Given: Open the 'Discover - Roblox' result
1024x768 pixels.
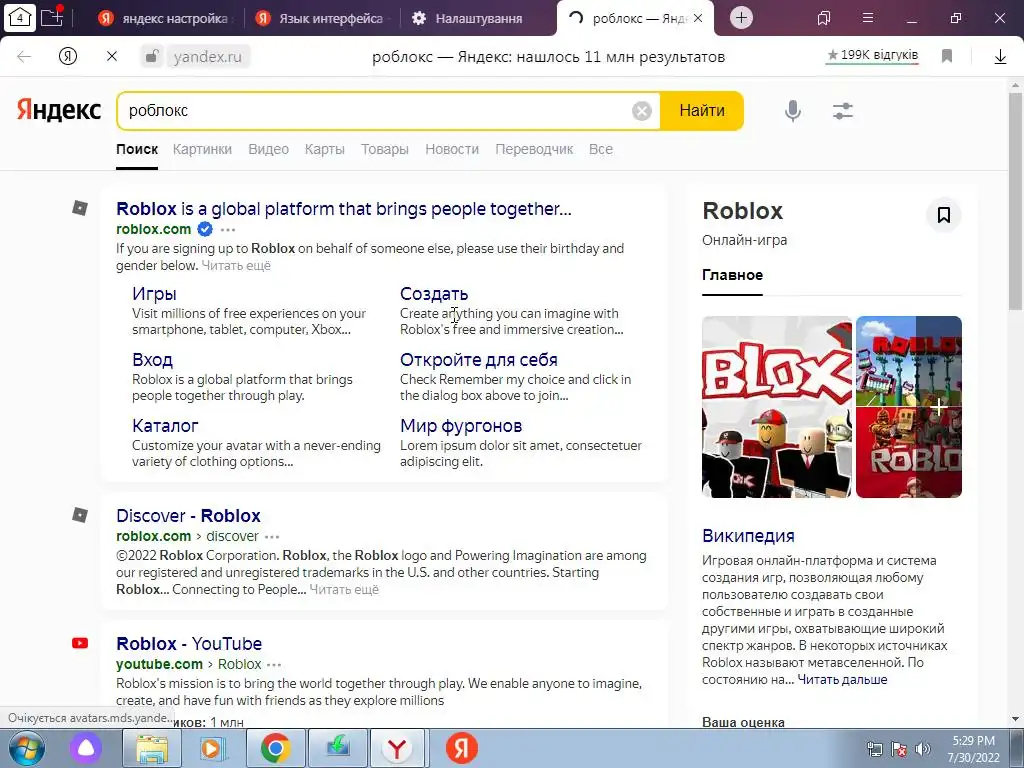Looking at the screenshot, I should click(188, 516).
